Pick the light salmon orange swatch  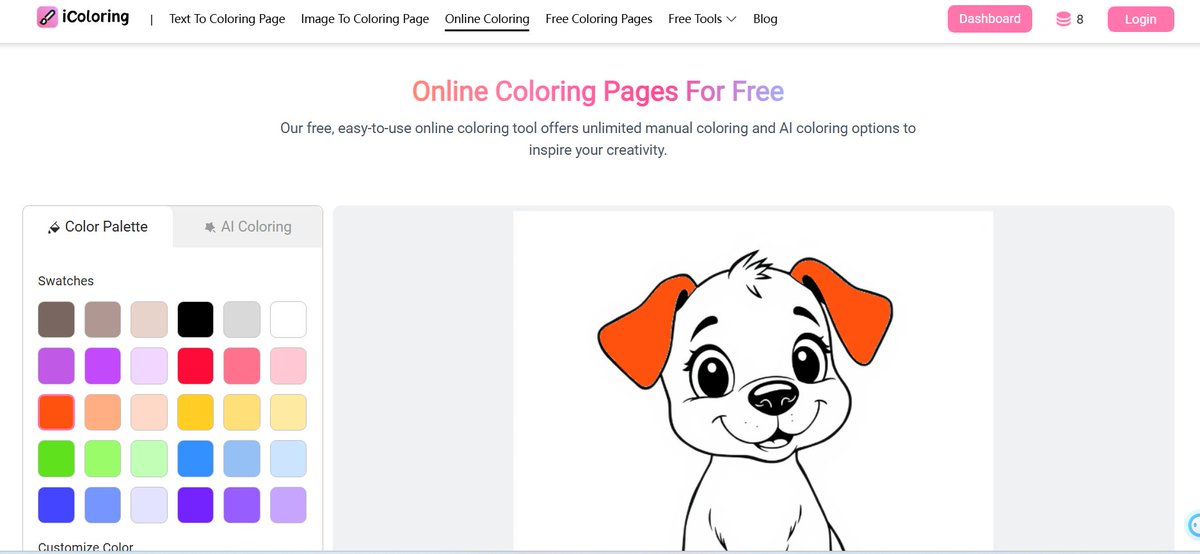103,412
